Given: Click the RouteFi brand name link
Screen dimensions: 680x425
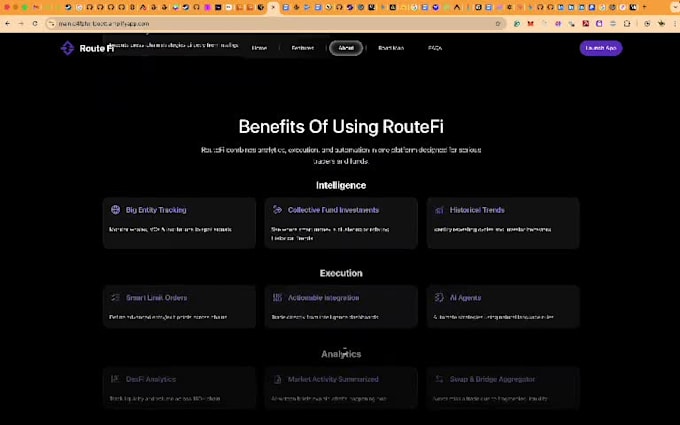Looking at the screenshot, I should [x=97, y=49].
